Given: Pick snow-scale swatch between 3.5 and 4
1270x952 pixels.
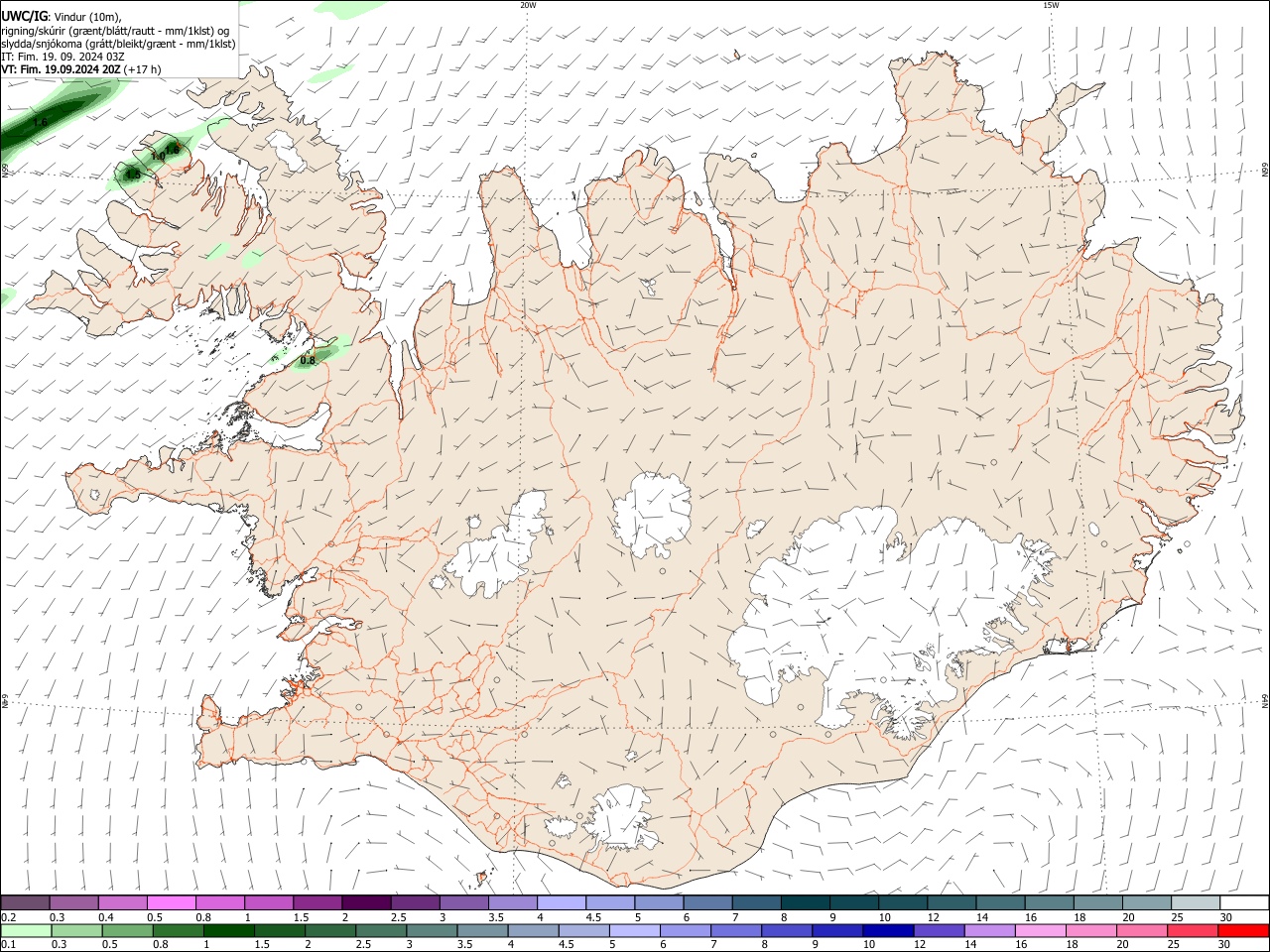Looking at the screenshot, I should pos(513,903).
